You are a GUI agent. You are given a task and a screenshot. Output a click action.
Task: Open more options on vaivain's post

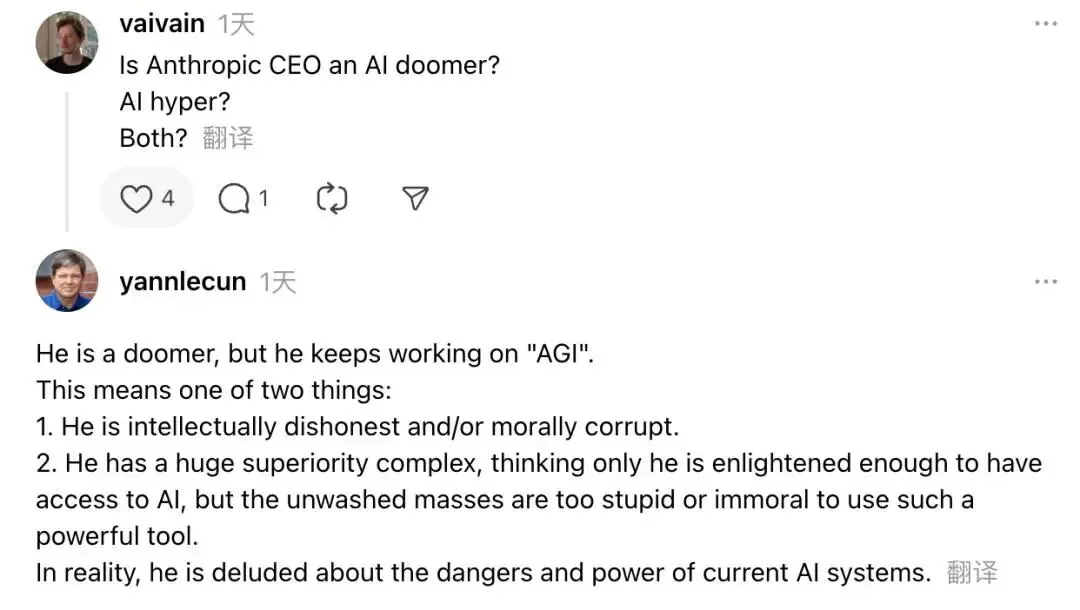click(1046, 23)
